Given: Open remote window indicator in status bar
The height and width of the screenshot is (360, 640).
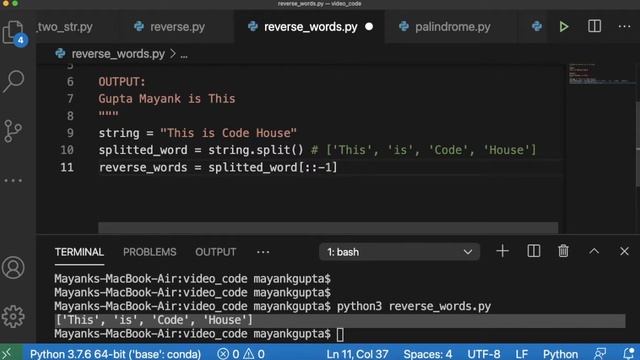Looking at the screenshot, I should pyautogui.click(x=9, y=353).
